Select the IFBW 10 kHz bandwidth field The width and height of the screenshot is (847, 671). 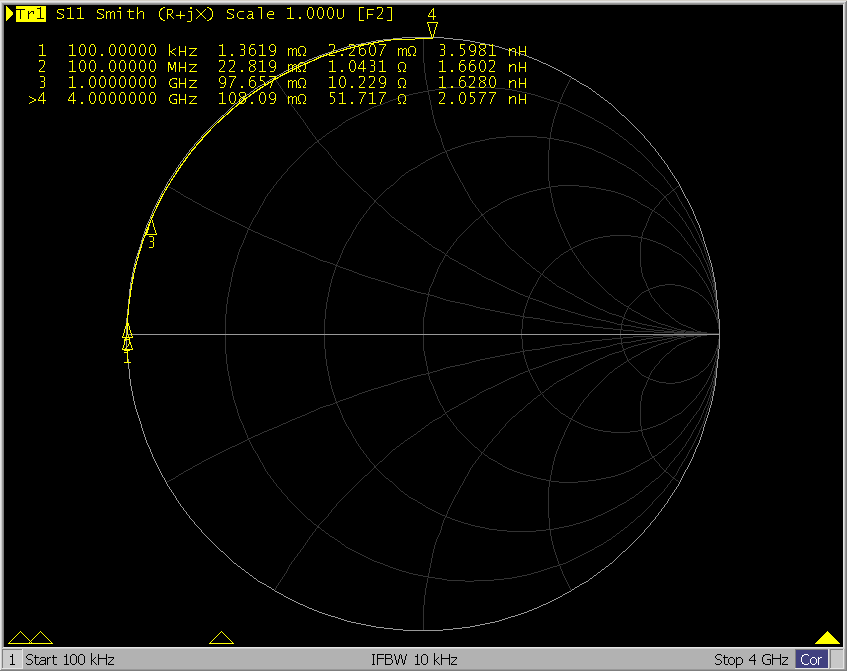point(414,660)
